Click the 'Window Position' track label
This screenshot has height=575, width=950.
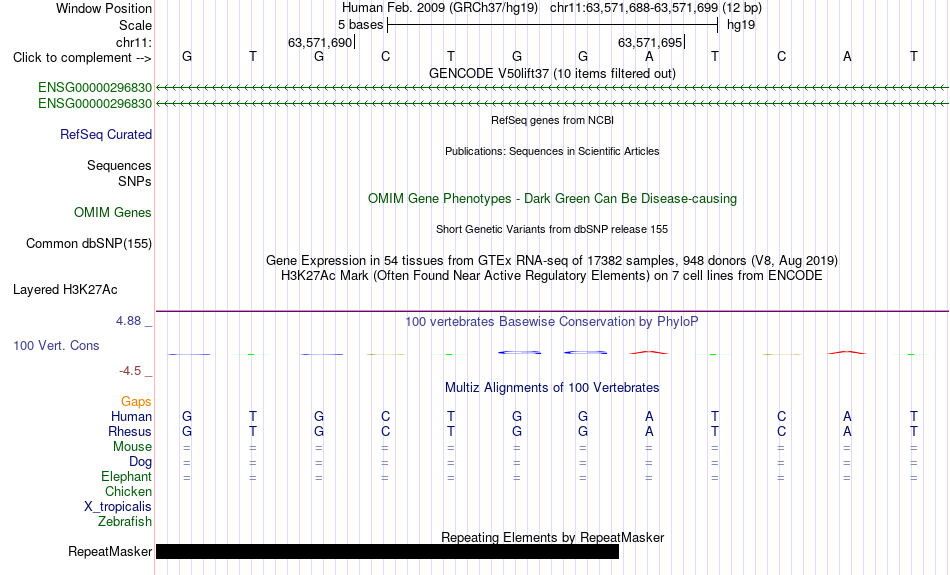(104, 8)
